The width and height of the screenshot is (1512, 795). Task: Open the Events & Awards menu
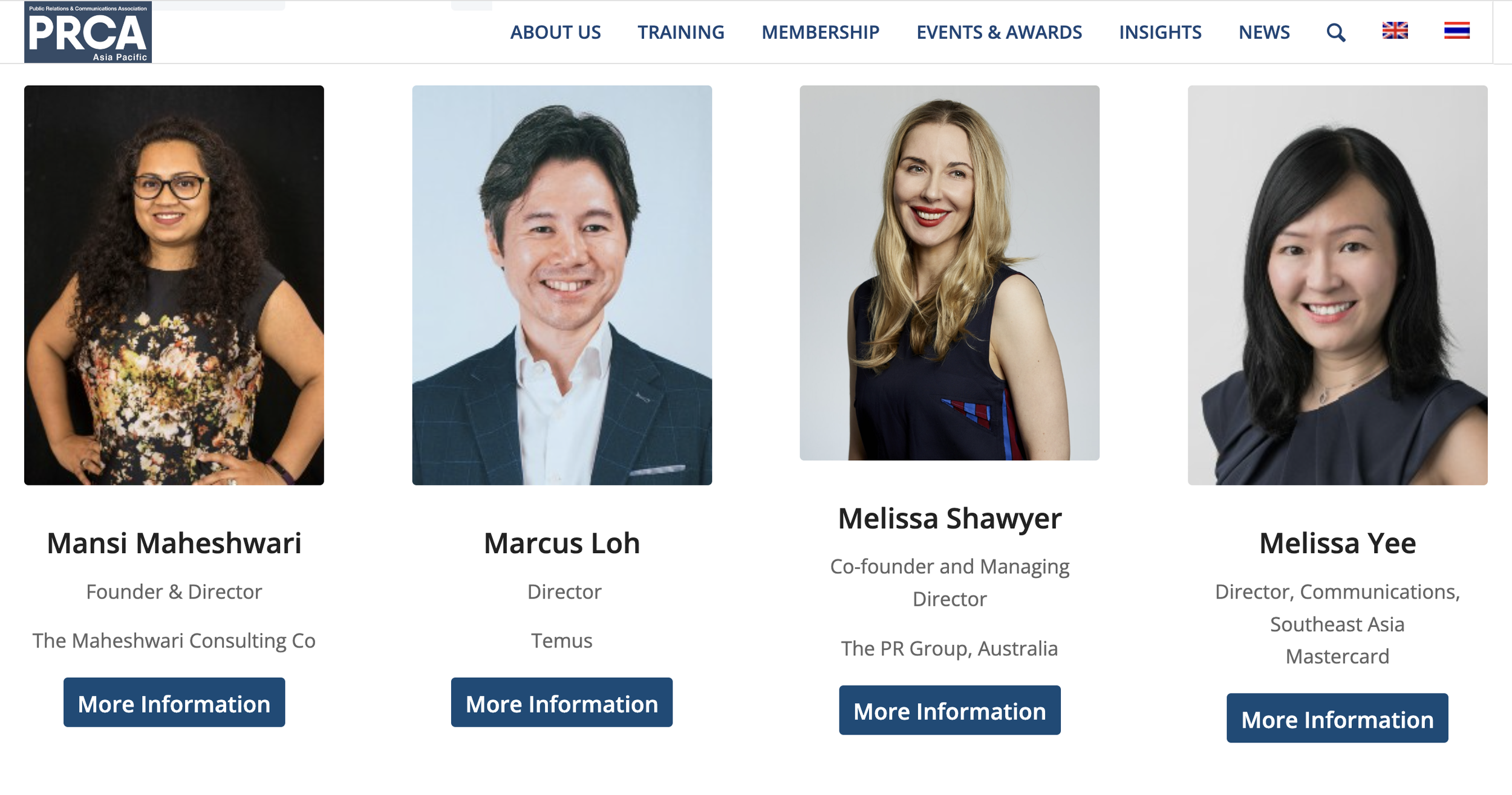(999, 32)
